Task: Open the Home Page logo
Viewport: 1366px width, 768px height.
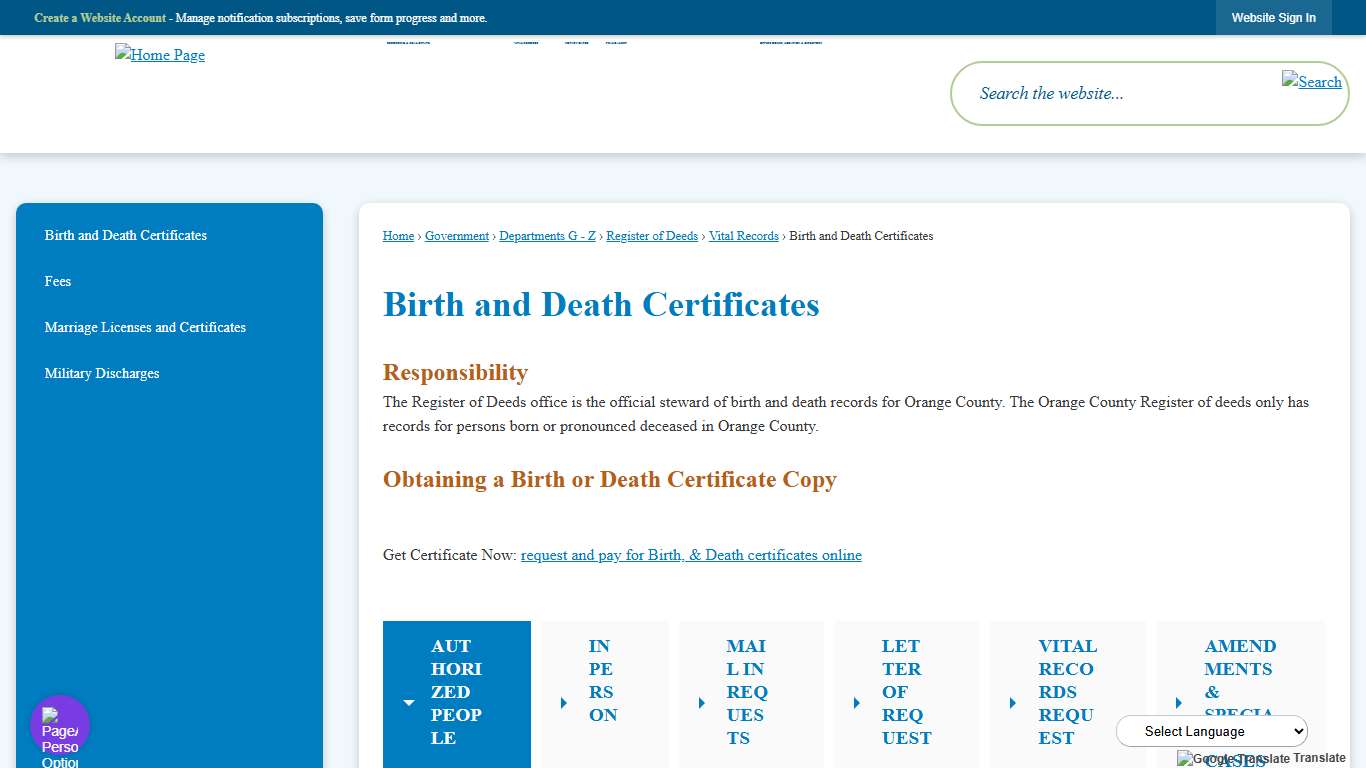Action: 159,55
